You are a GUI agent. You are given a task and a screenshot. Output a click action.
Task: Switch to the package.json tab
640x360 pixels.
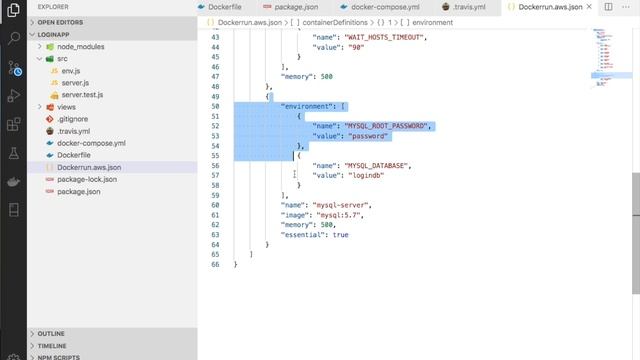(x=291, y=7)
